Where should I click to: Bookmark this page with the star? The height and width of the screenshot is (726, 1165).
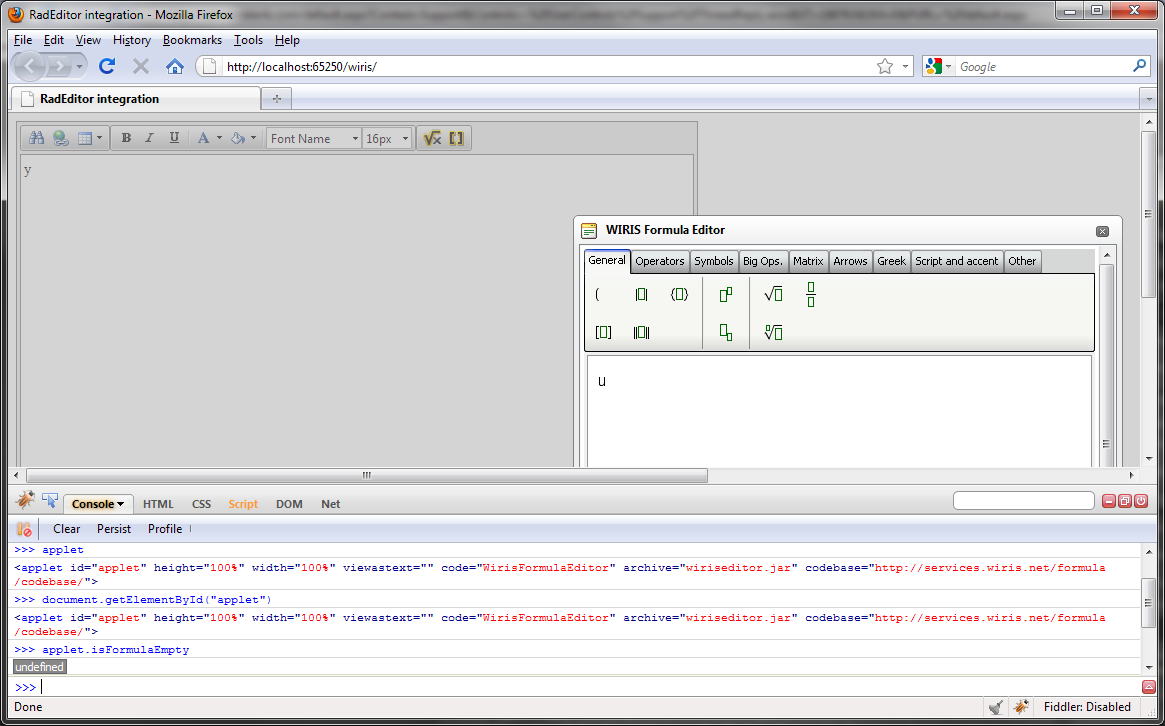884,66
